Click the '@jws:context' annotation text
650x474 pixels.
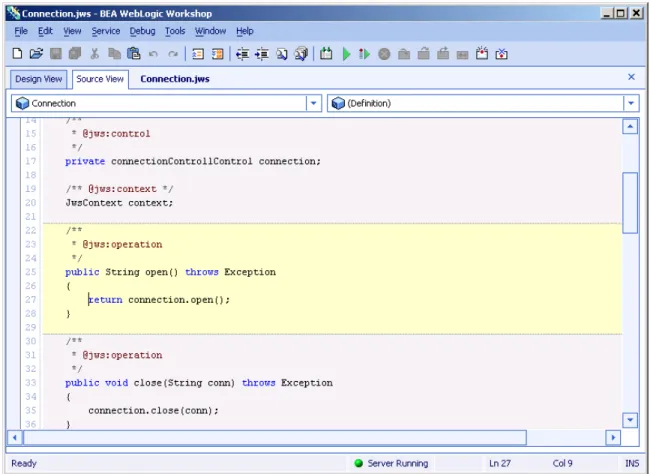[122, 189]
